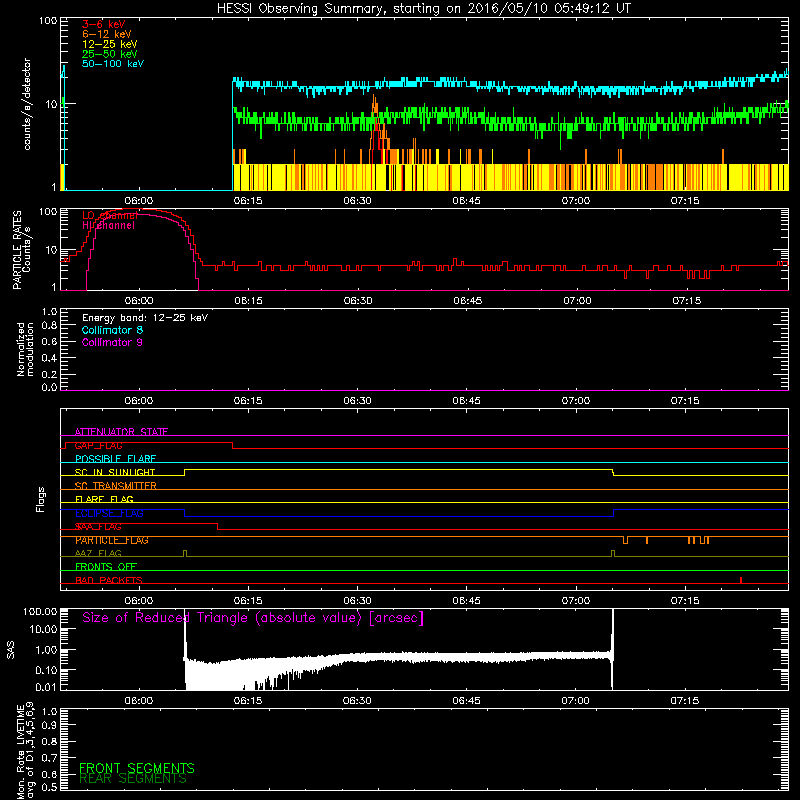Select the Collimator 8 legend entry
Image resolution: width=800 pixels, height=800 pixels.
pyautogui.click(x=112, y=330)
